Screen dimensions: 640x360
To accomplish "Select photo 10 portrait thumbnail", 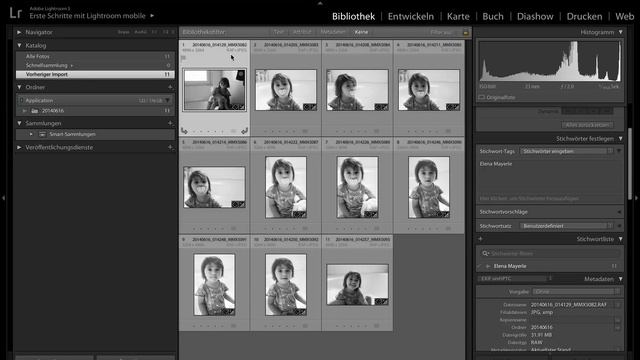I will tap(286, 285).
